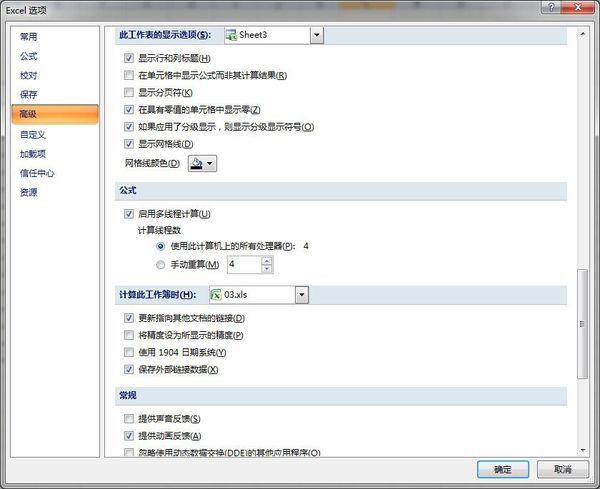
Task: Click the 常规 section header
Action: tap(128, 395)
